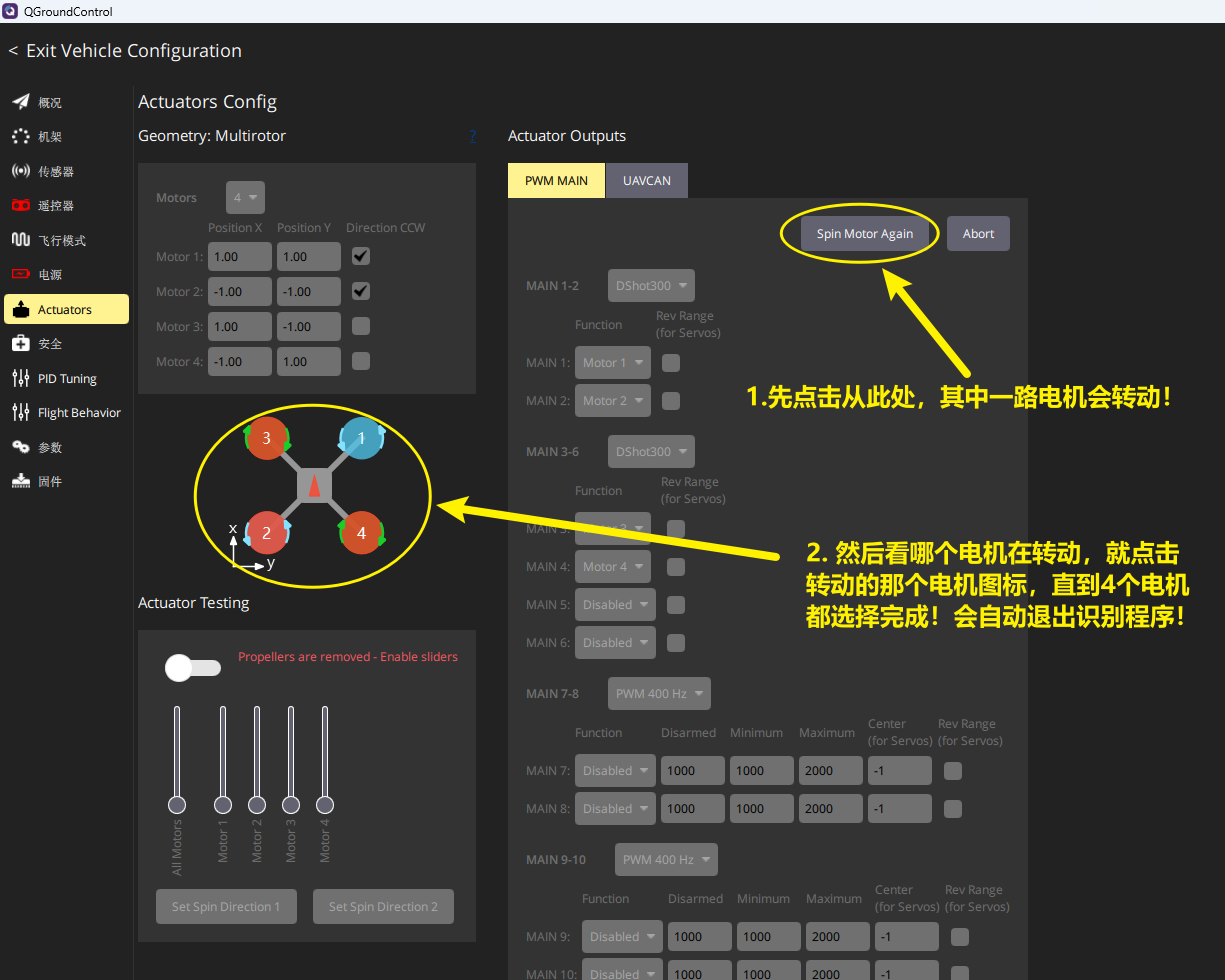Open the 传感器 sensors page icon
The image size is (1225, 980).
[21, 171]
